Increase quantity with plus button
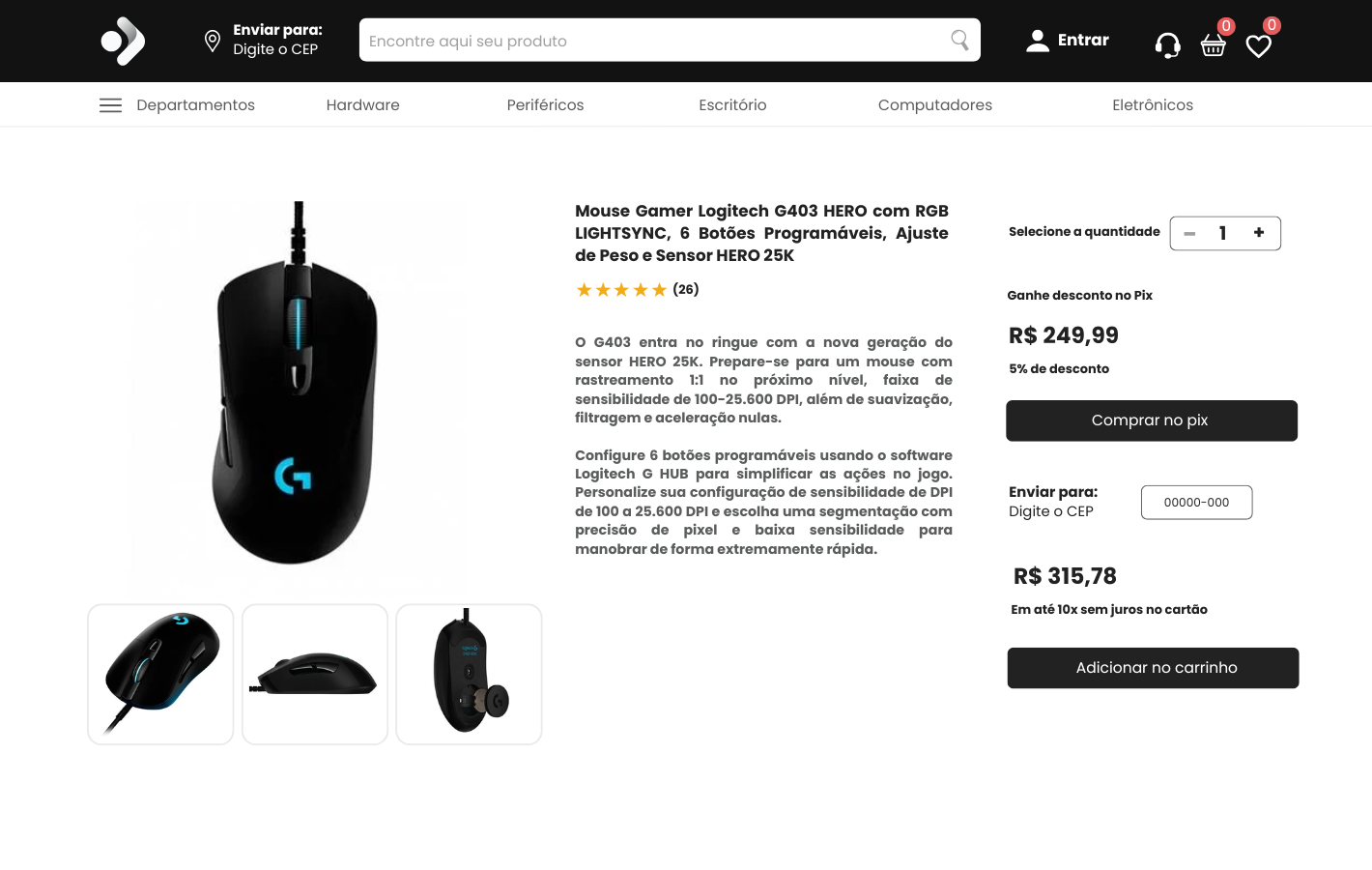Screen dimensions: 1372x870 tap(1259, 233)
